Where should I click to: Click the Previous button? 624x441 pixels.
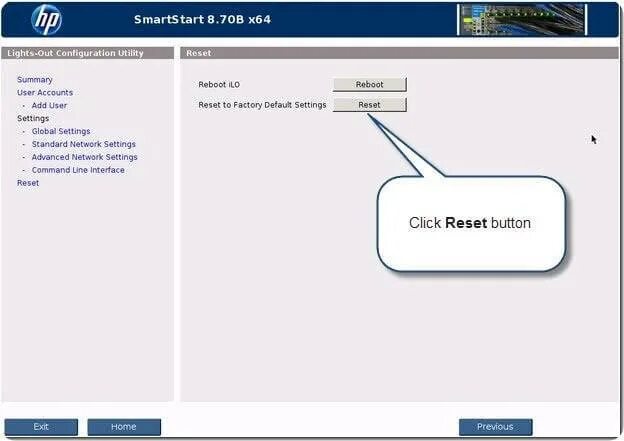coord(495,427)
